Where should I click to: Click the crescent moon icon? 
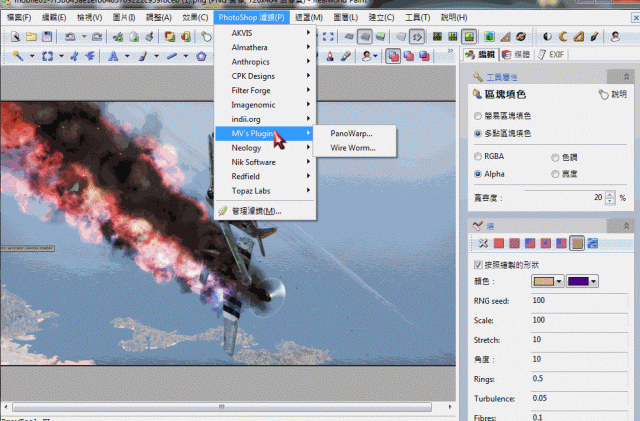point(563,37)
